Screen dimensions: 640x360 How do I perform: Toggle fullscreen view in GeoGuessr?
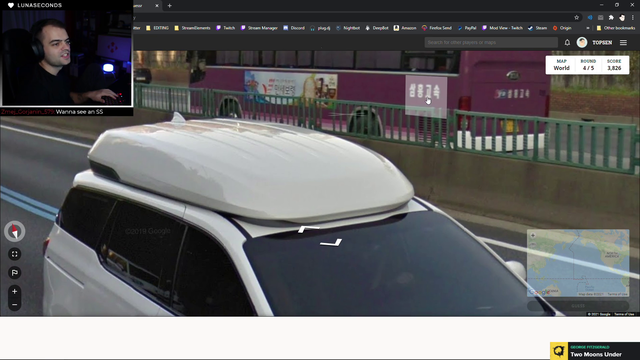click(x=15, y=254)
